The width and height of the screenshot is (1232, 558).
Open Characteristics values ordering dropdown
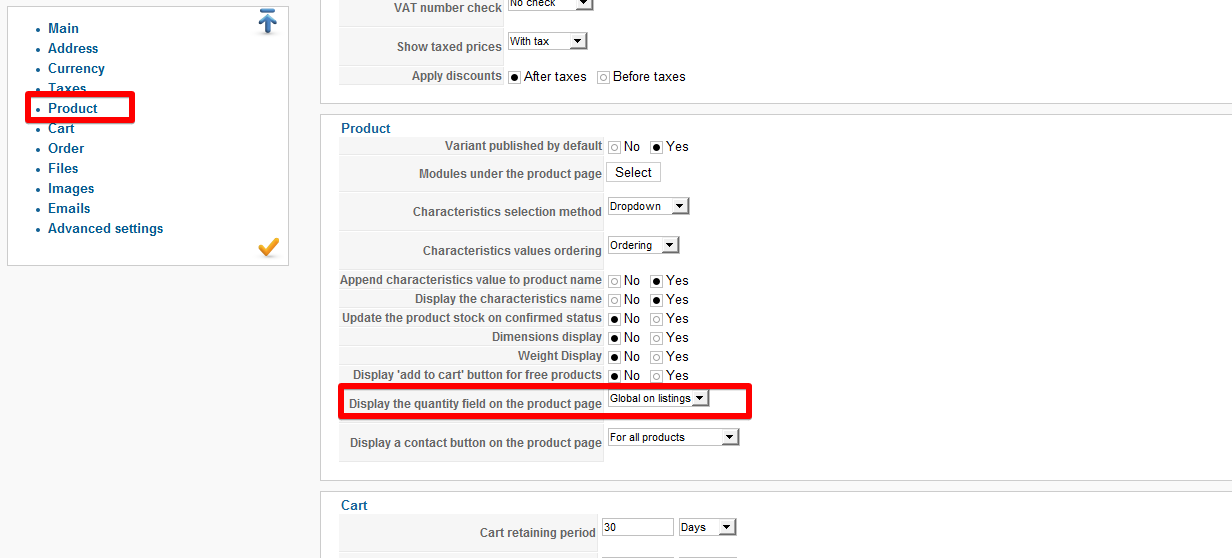(643, 245)
